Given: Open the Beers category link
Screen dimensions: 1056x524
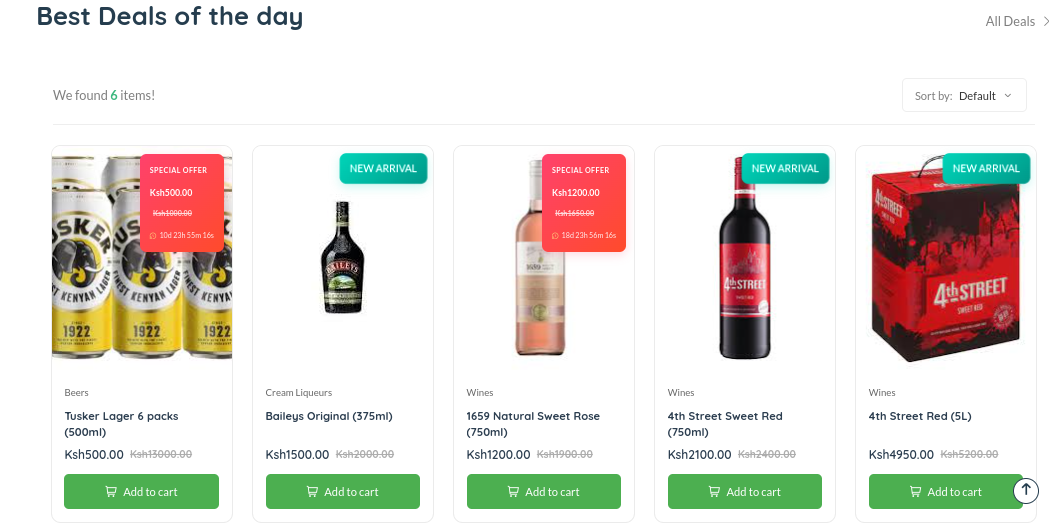Looking at the screenshot, I should pos(76,393).
